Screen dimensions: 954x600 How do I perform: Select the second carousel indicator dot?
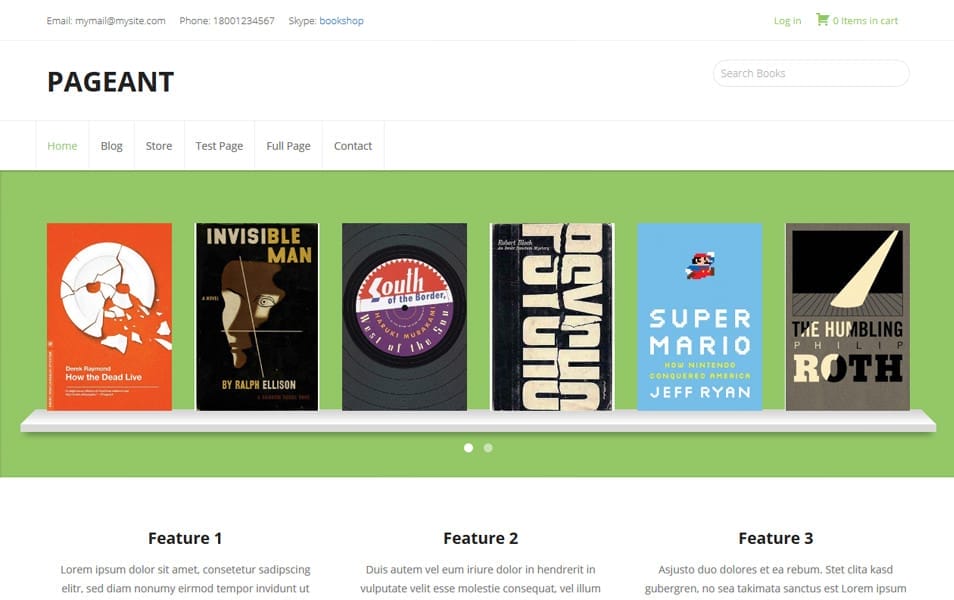tap(488, 448)
